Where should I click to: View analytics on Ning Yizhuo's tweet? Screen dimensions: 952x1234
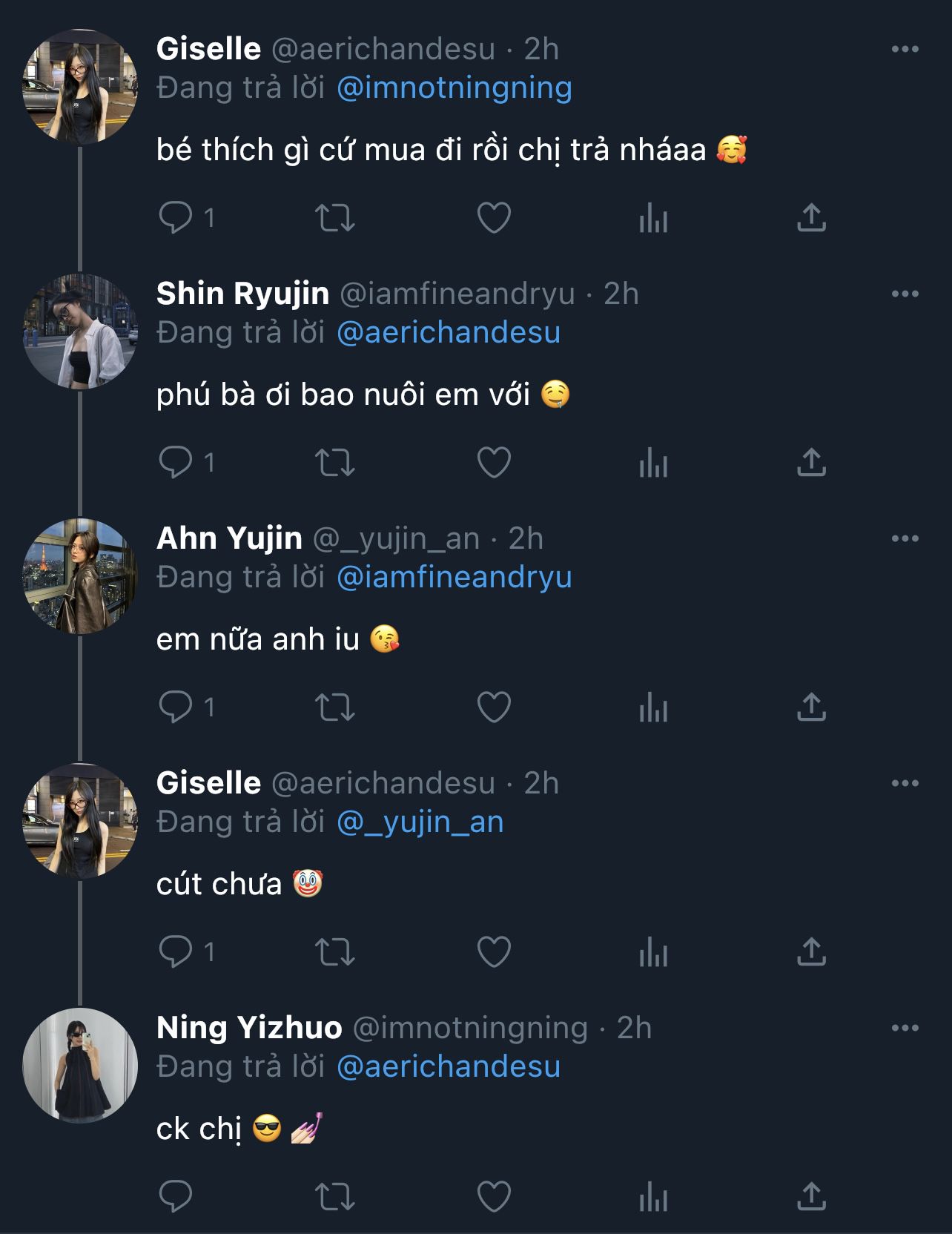[653, 1196]
